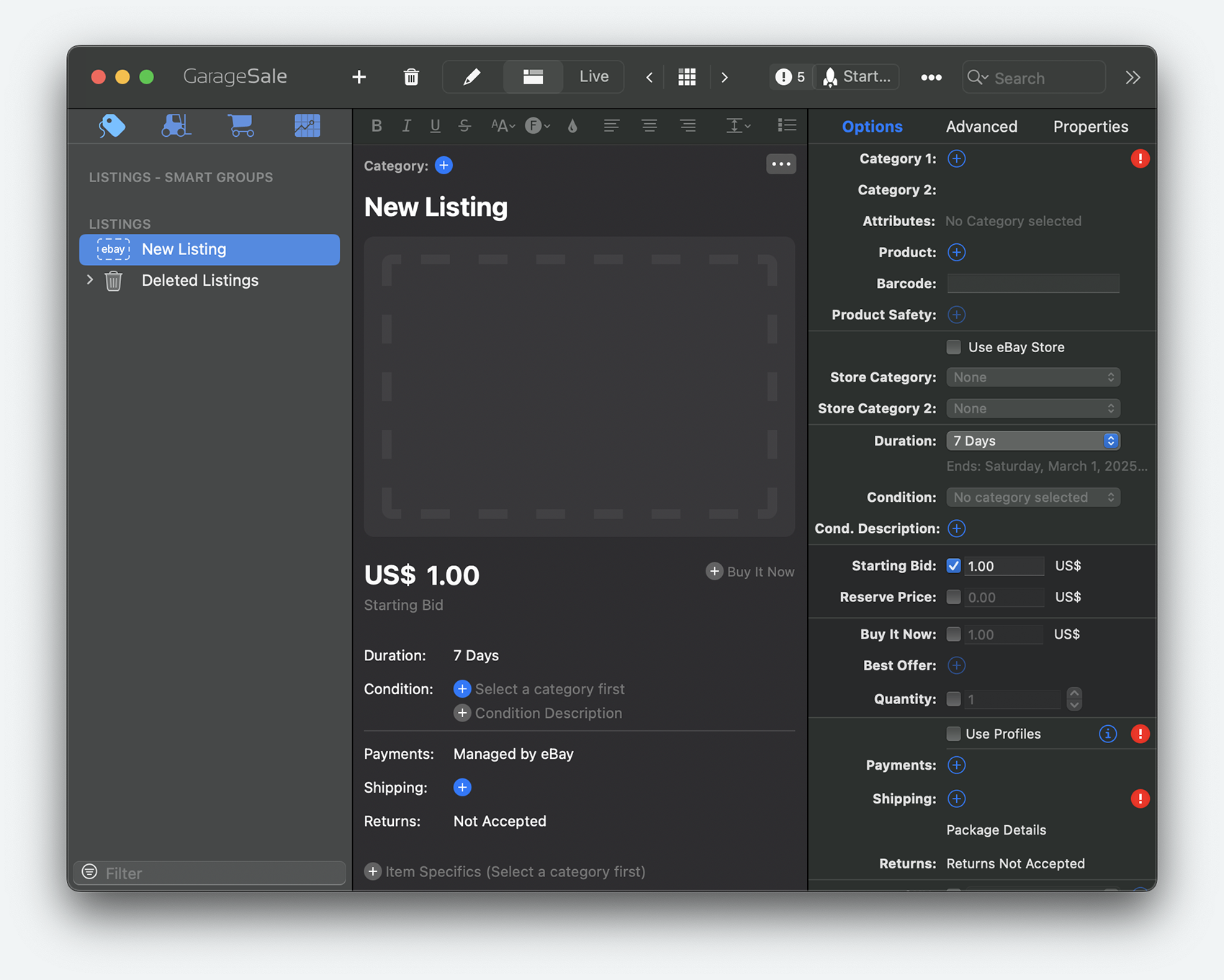This screenshot has height=980, width=1224.
Task: Add Best Offer settings
Action: pyautogui.click(x=956, y=665)
